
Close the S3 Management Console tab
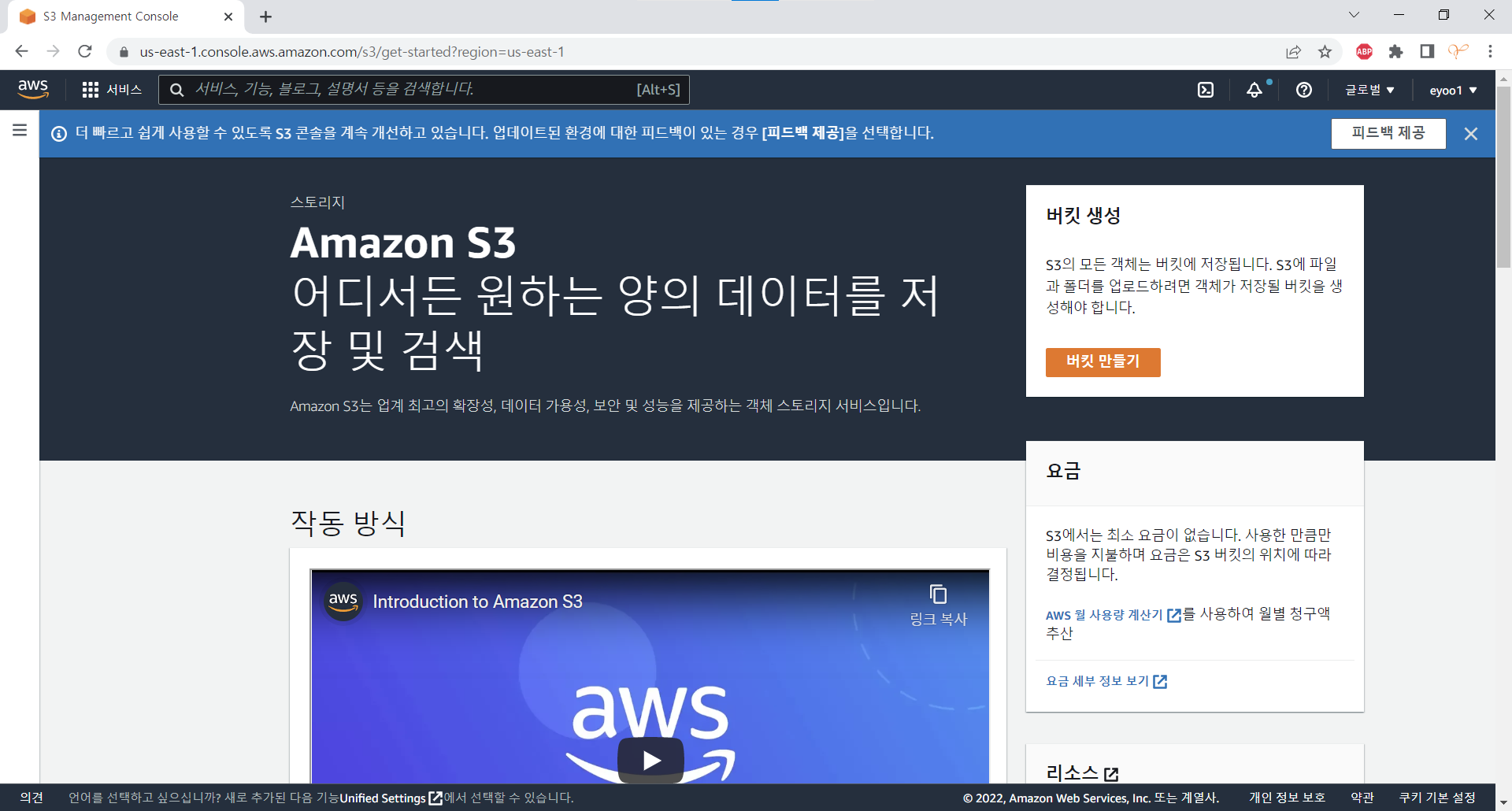click(x=228, y=17)
